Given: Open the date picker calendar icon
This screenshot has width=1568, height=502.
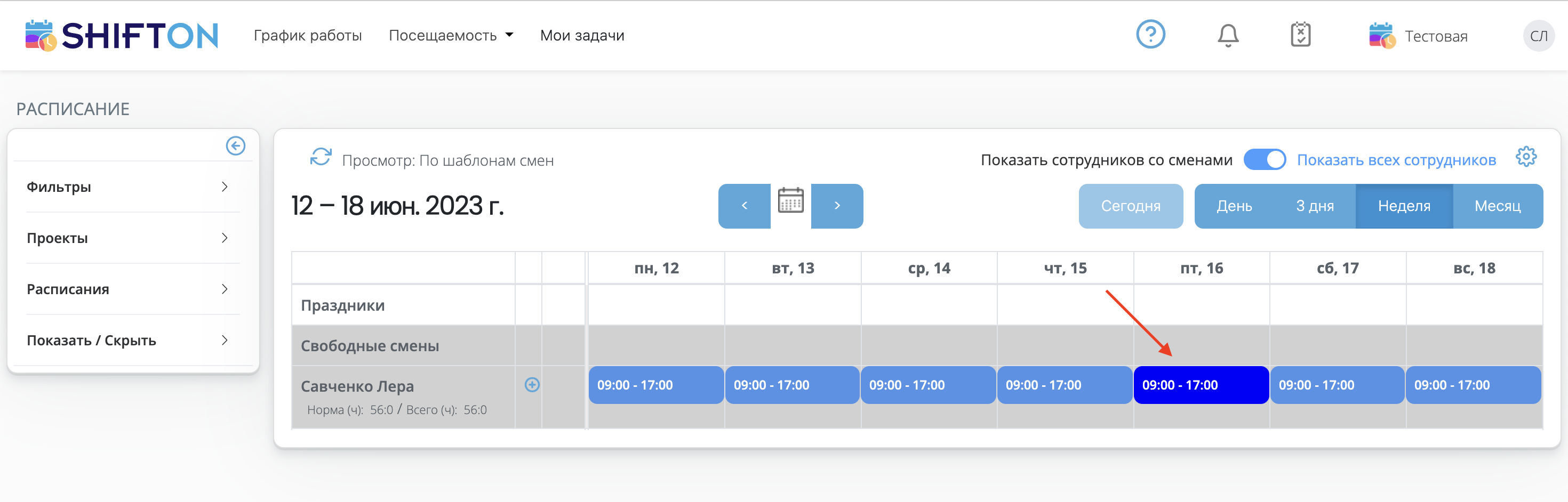Looking at the screenshot, I should (791, 201).
